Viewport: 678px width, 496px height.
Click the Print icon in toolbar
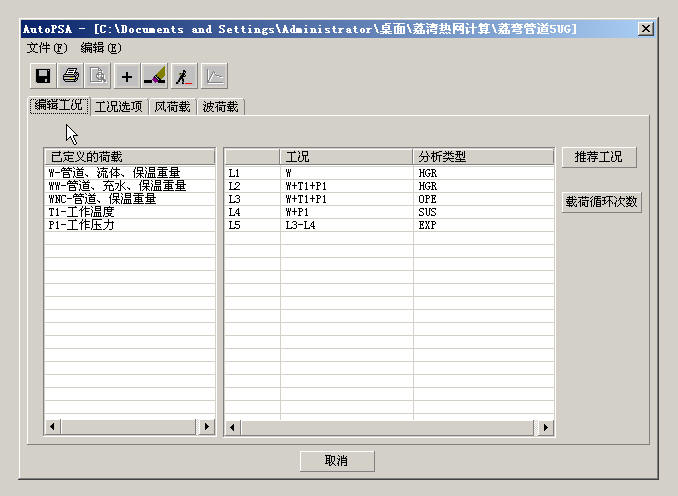point(71,76)
